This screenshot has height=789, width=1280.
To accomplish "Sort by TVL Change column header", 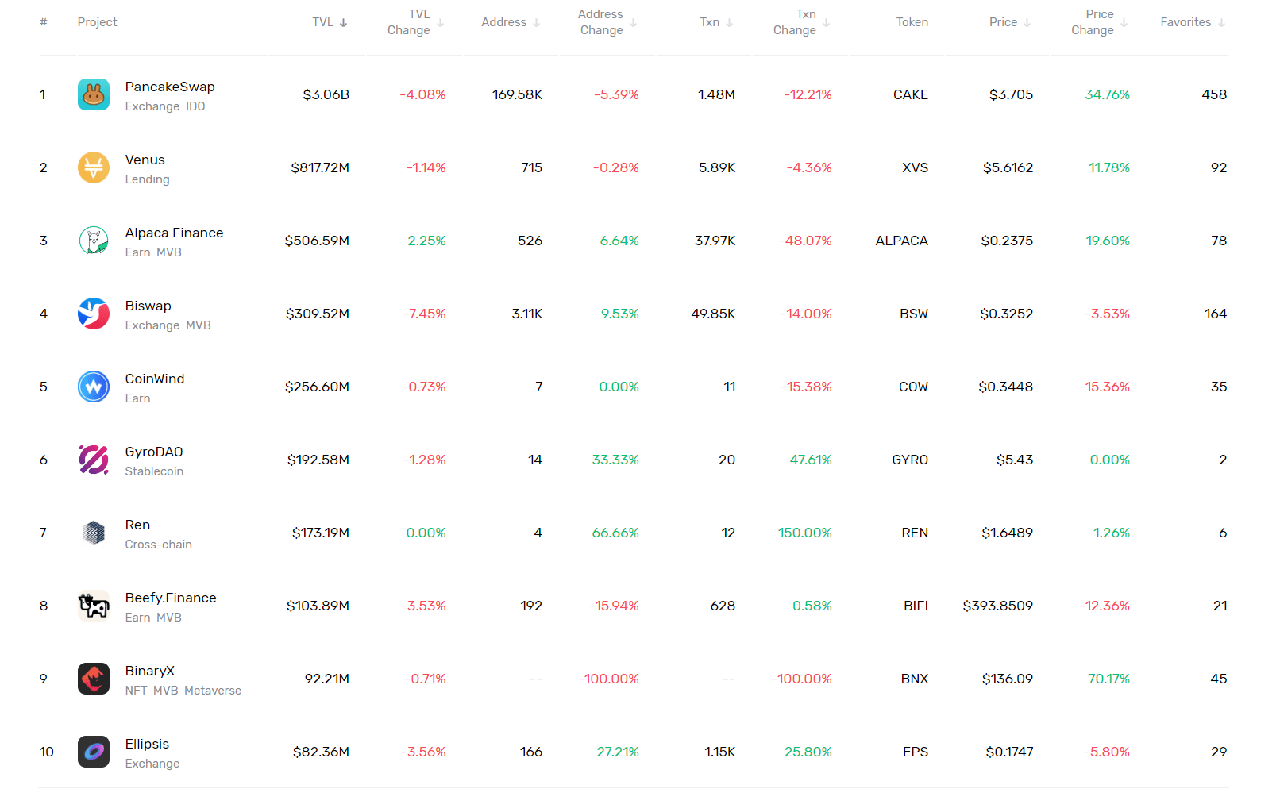I will (x=414, y=22).
